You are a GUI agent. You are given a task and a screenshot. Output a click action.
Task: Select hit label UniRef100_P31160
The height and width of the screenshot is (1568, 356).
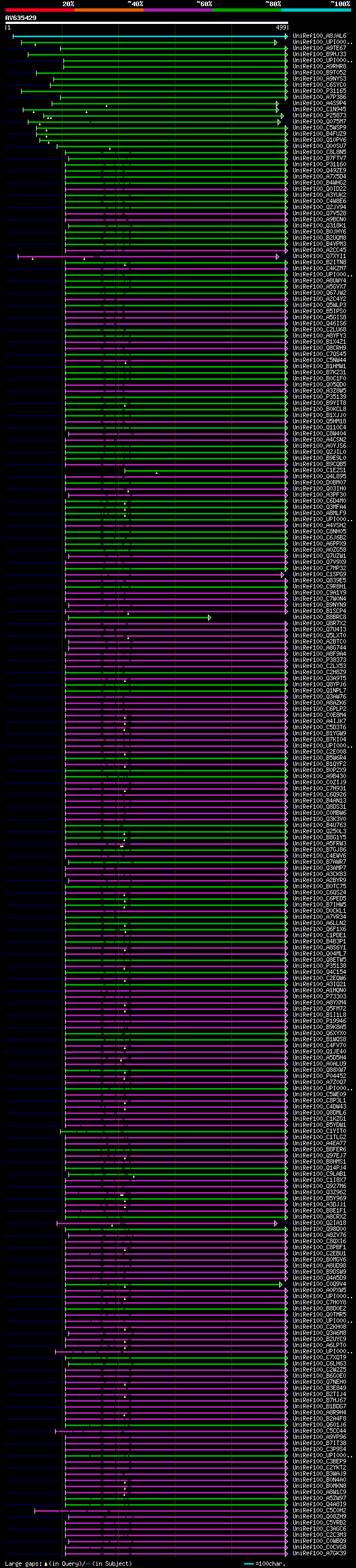coord(319,164)
